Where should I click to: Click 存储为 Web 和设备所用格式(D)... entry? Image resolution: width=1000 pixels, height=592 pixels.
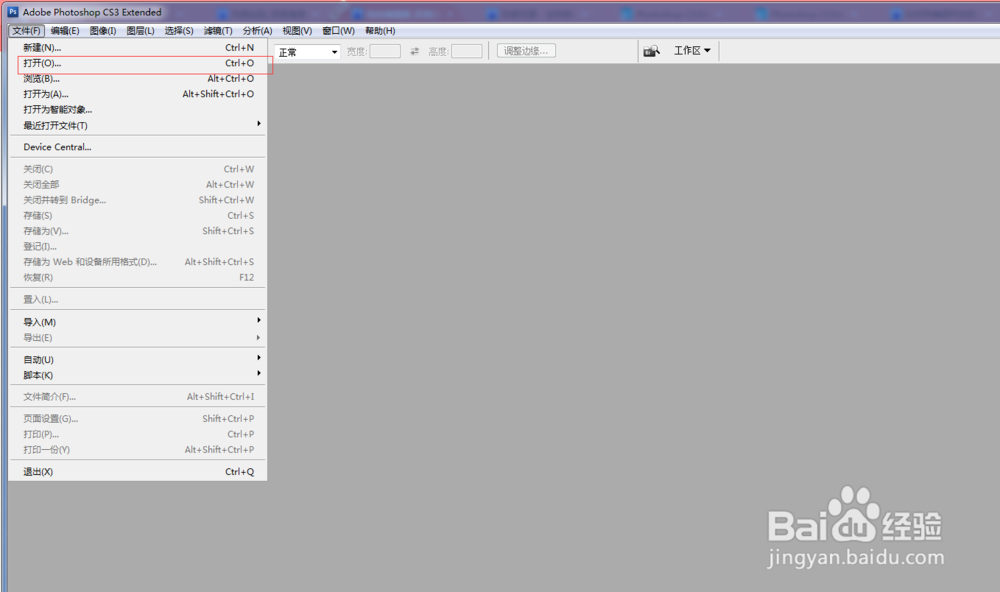tap(138, 262)
